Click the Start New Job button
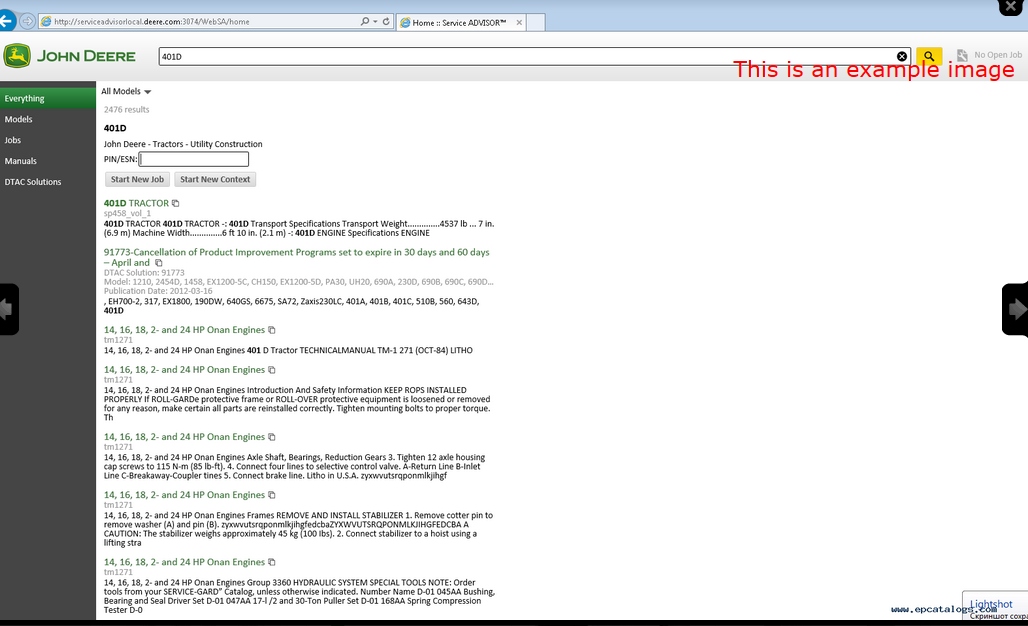 tap(137, 179)
